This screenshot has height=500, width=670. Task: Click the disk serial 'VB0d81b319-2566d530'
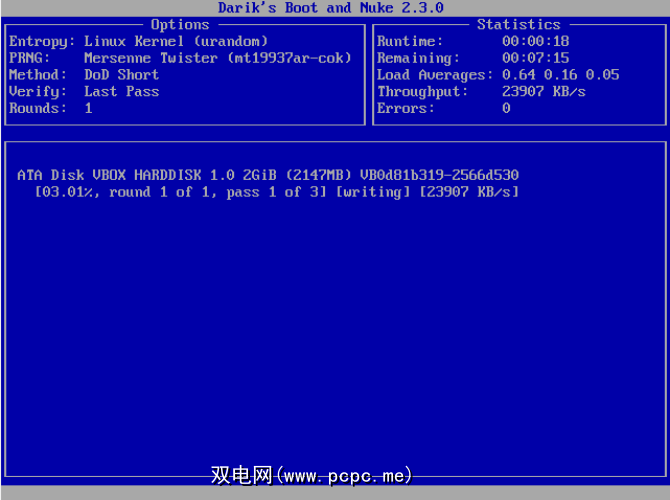point(439,175)
